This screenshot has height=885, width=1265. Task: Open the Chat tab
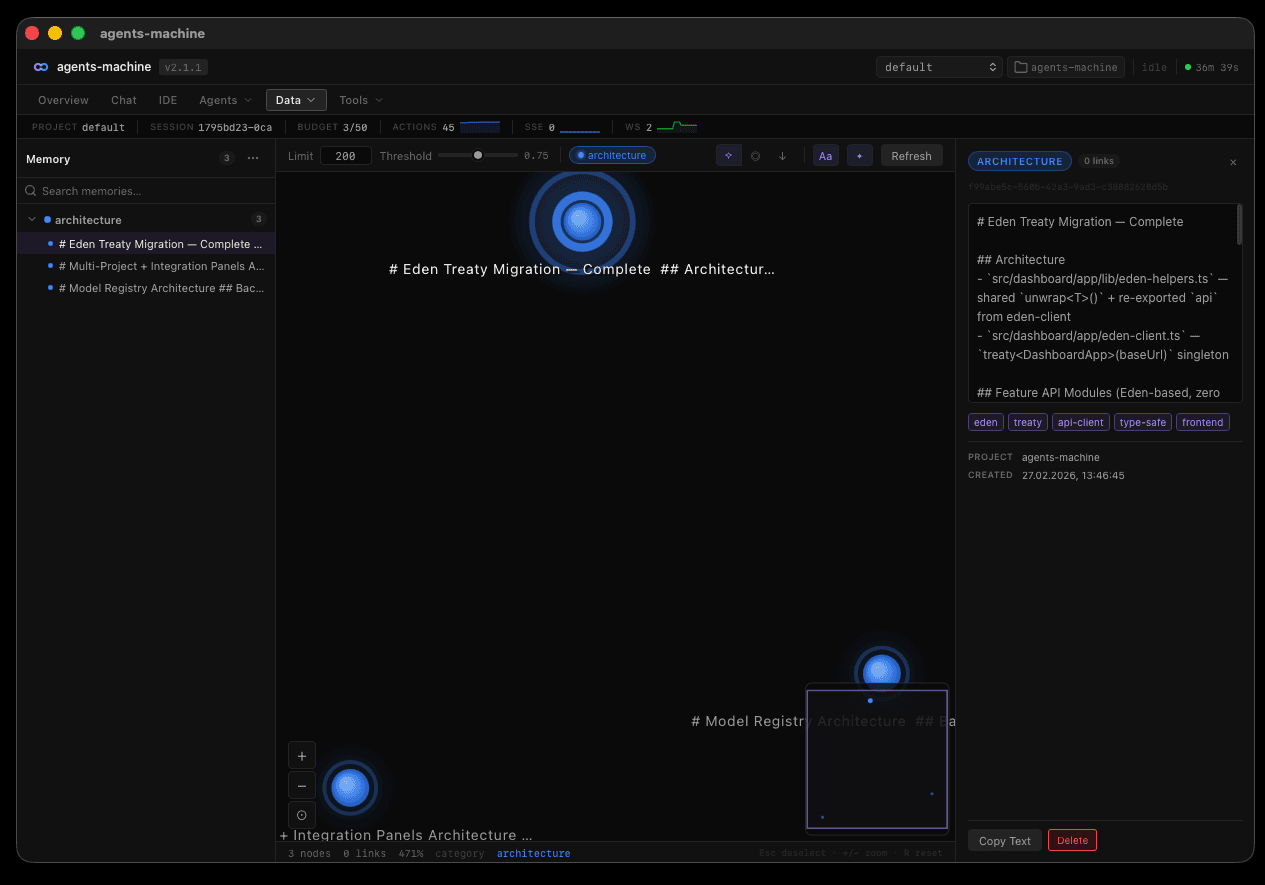124,100
